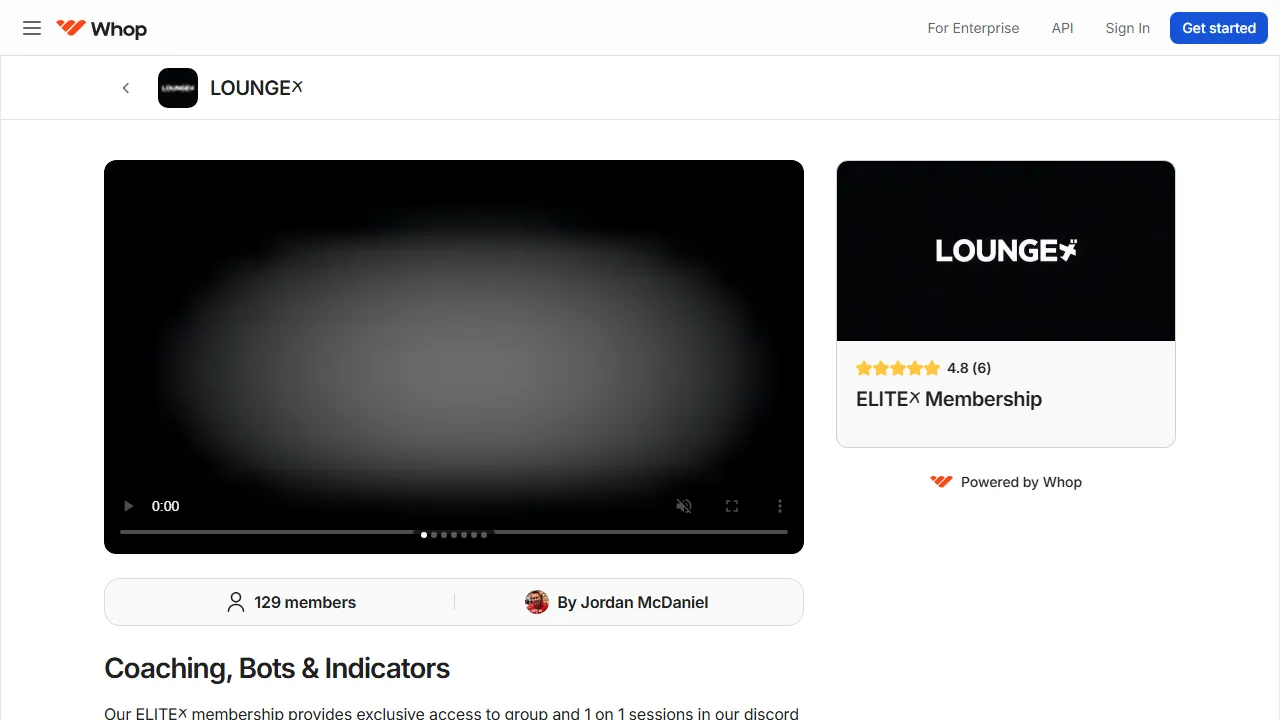The width and height of the screenshot is (1280, 720).
Task: Go back using the left chevron arrow
Action: point(126,88)
